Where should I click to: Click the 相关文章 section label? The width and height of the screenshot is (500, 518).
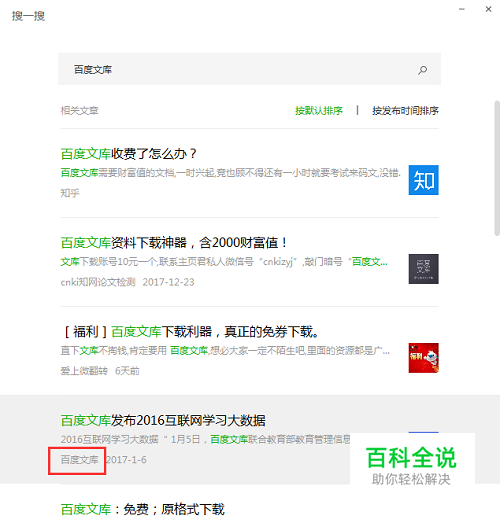coord(79,110)
